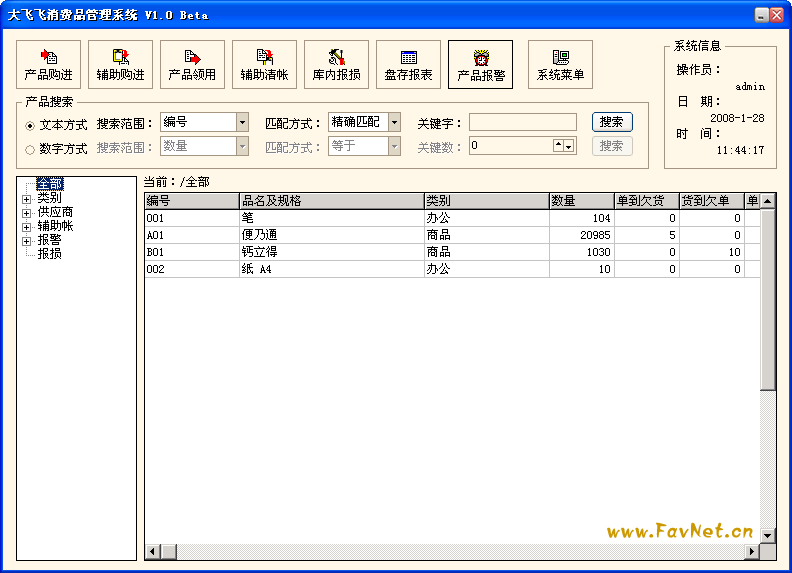Image resolution: width=792 pixels, height=573 pixels.
Task: Expand the 辅助帐 tree node
Action: (27, 227)
